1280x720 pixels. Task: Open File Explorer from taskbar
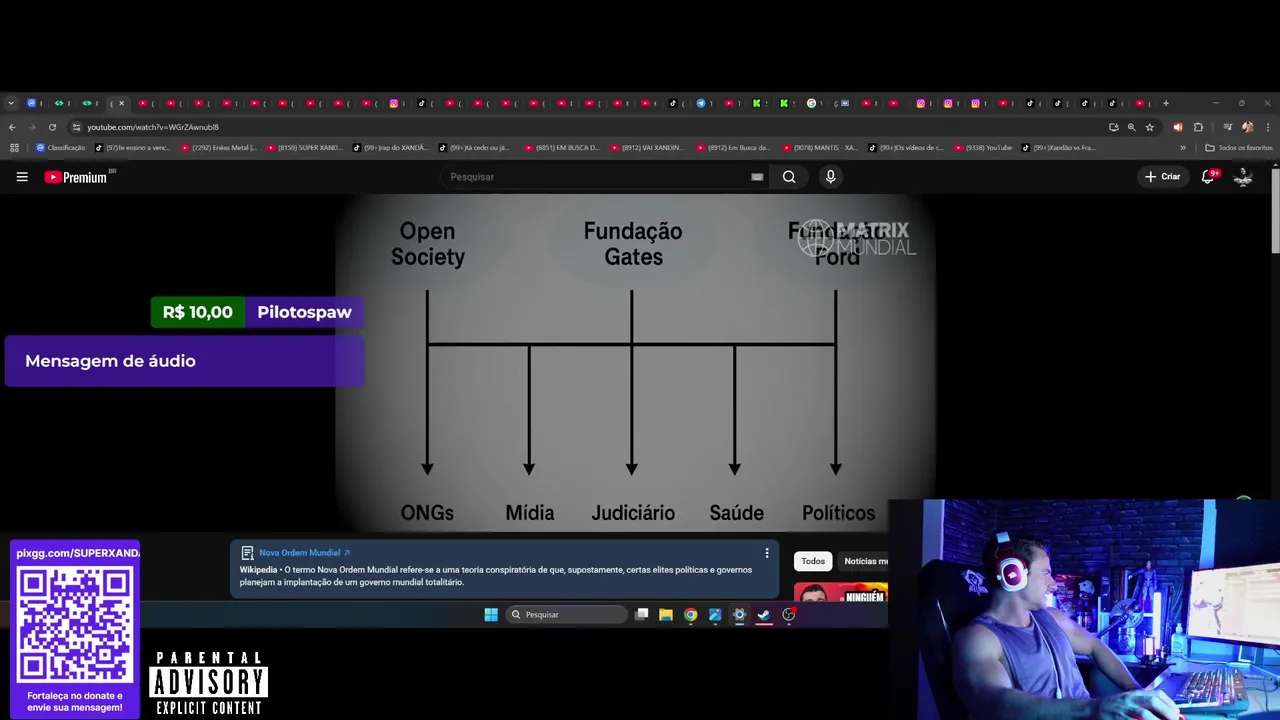(666, 615)
